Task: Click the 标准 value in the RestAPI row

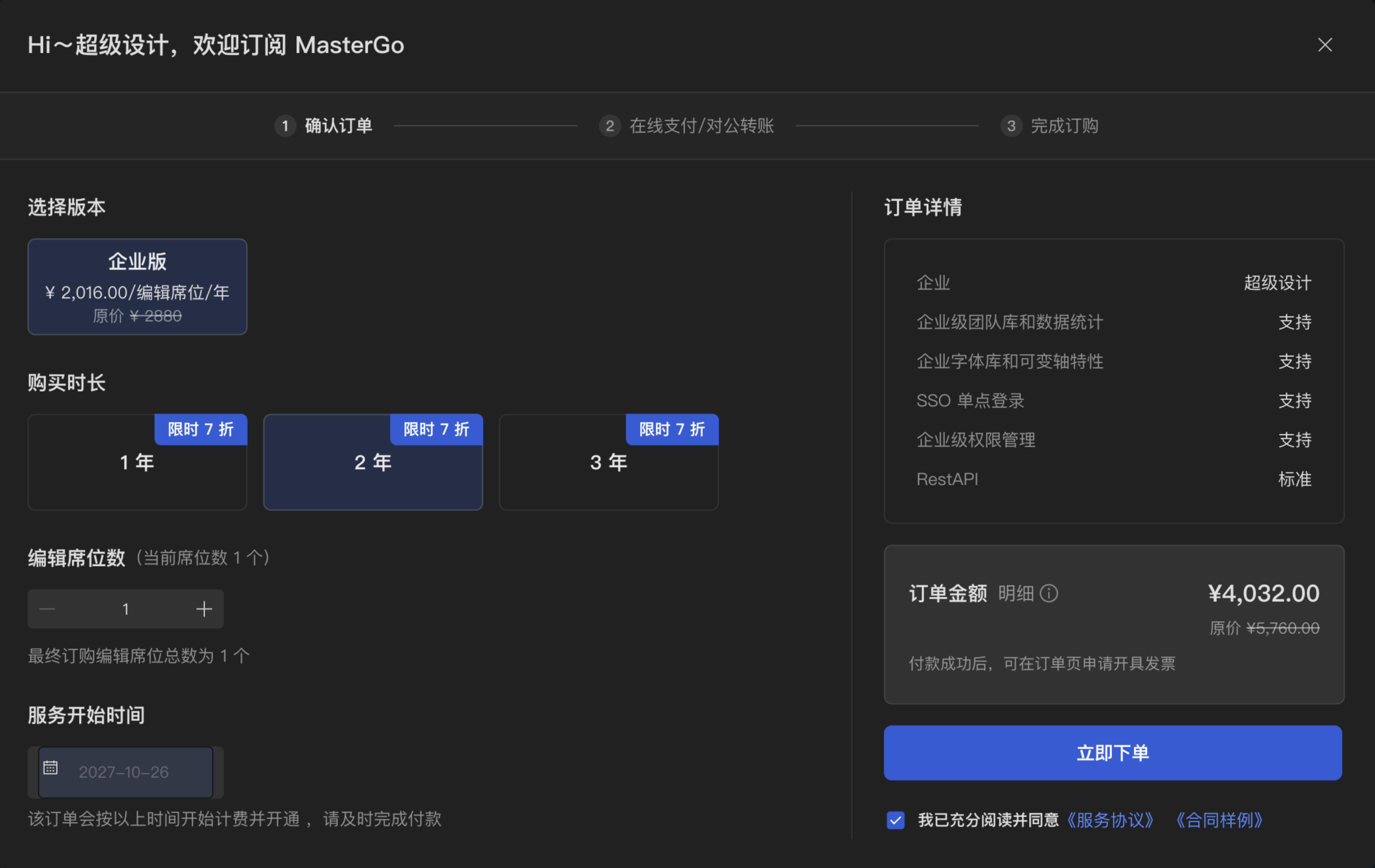Action: pyautogui.click(x=1295, y=479)
